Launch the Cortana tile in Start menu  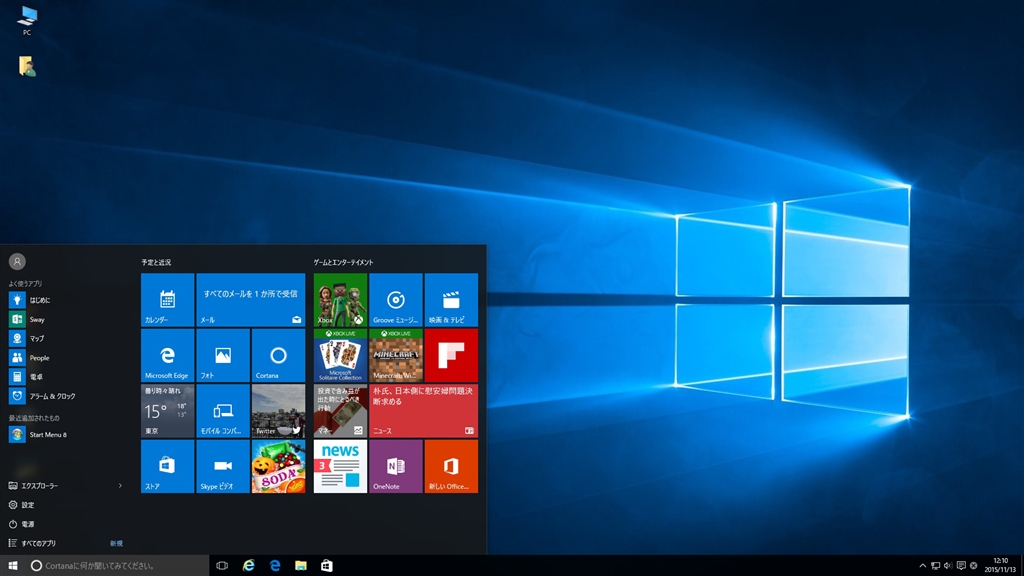tap(278, 355)
